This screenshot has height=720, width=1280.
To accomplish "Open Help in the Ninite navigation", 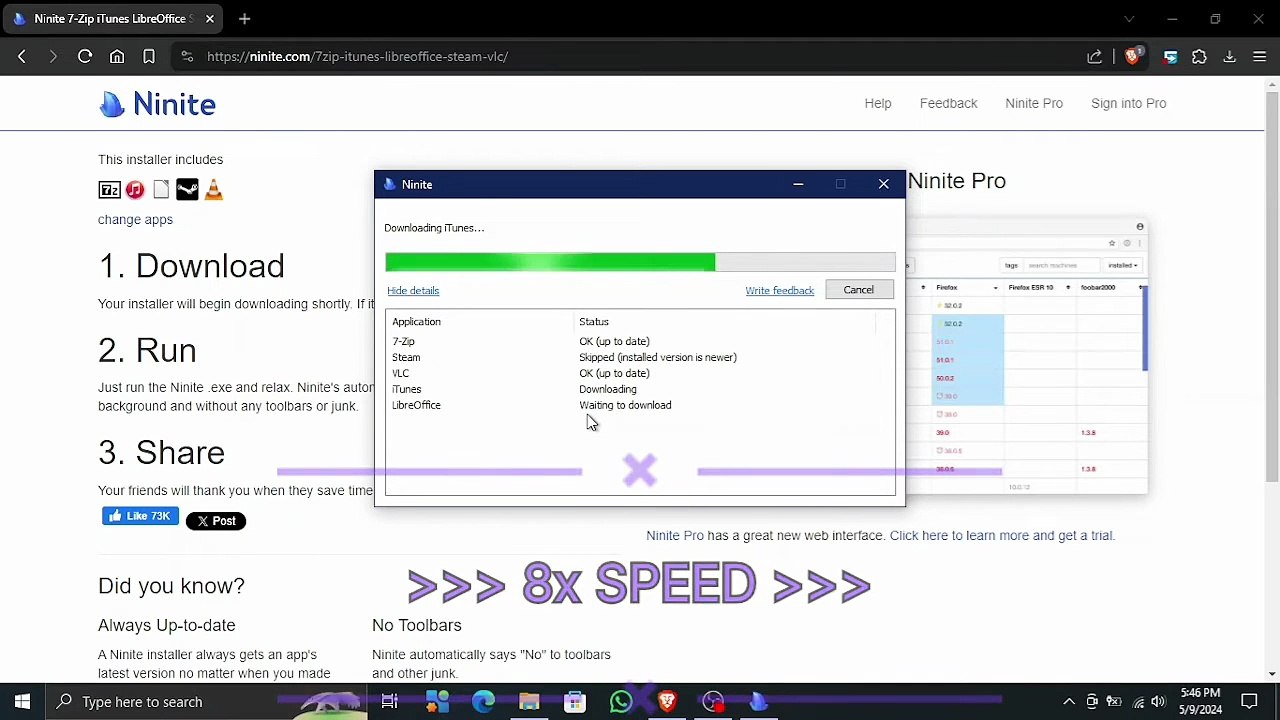I will click(878, 103).
